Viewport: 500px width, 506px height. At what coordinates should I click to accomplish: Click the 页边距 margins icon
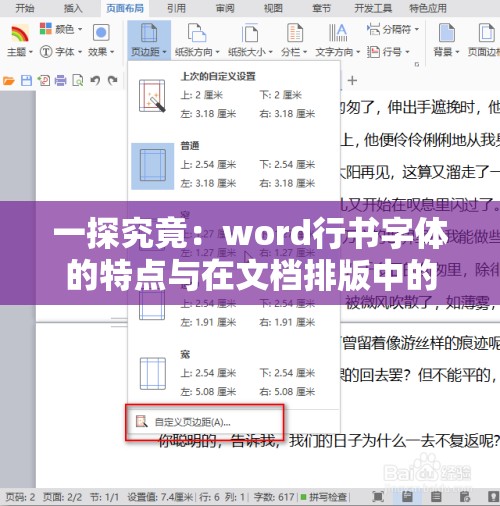pyautogui.click(x=149, y=33)
